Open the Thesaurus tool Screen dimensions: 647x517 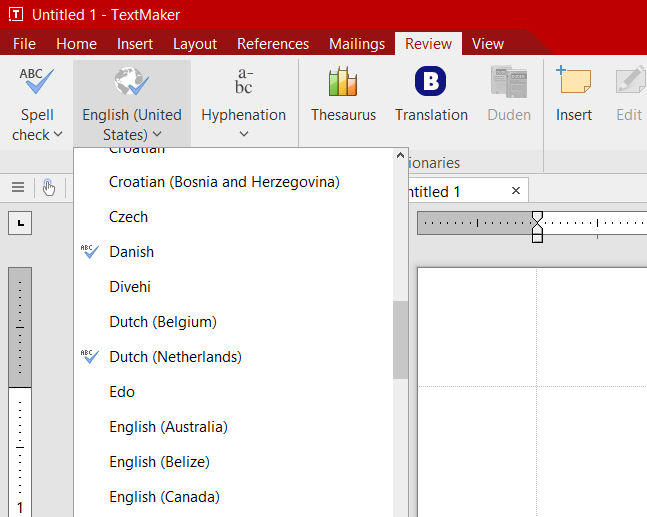(x=343, y=83)
